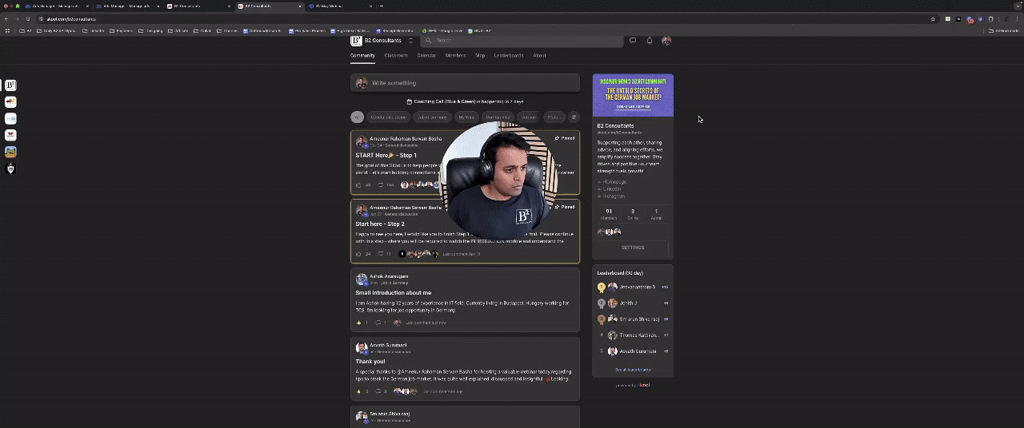
Task: Click the SETTINGS button in sidebar
Action: click(x=633, y=248)
